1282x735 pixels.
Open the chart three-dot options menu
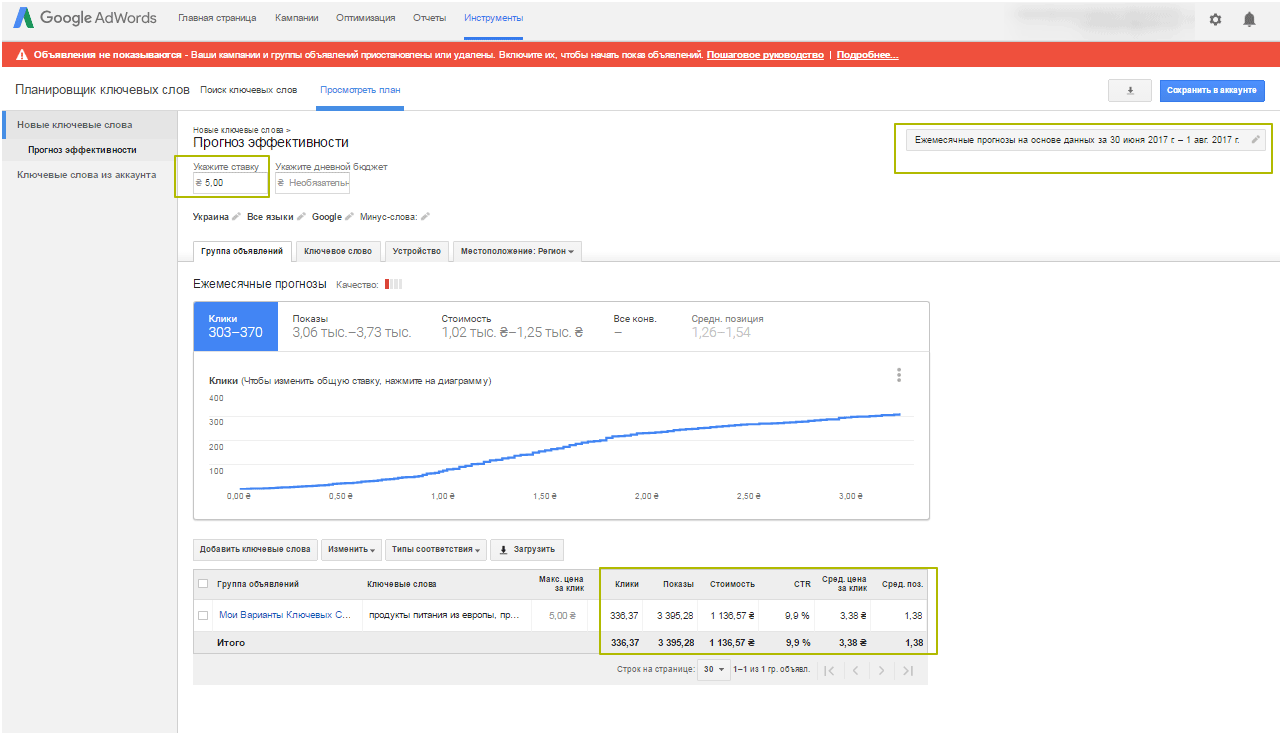[x=899, y=375]
